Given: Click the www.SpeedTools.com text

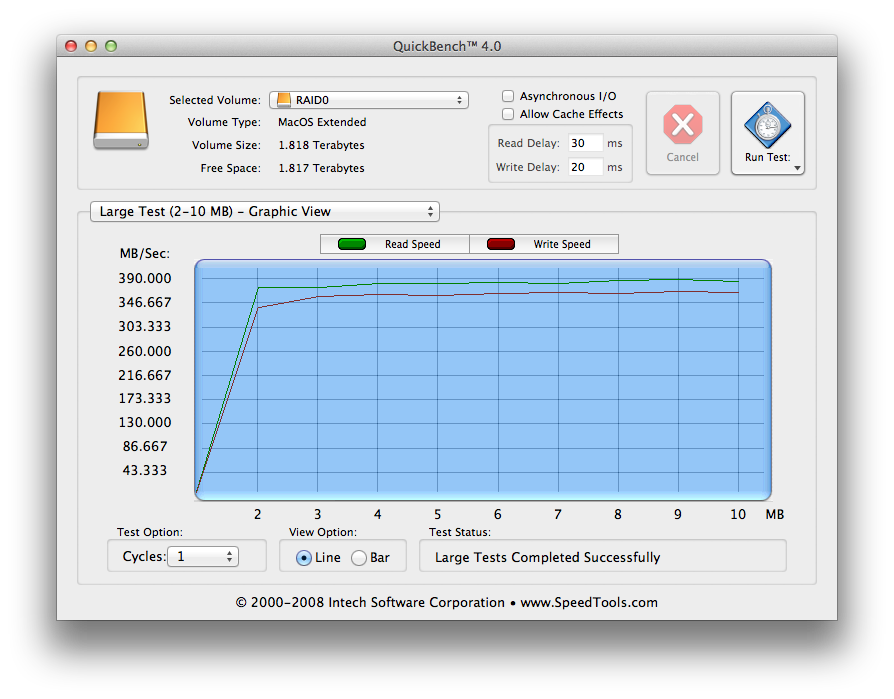Looking at the screenshot, I should click(x=589, y=602).
